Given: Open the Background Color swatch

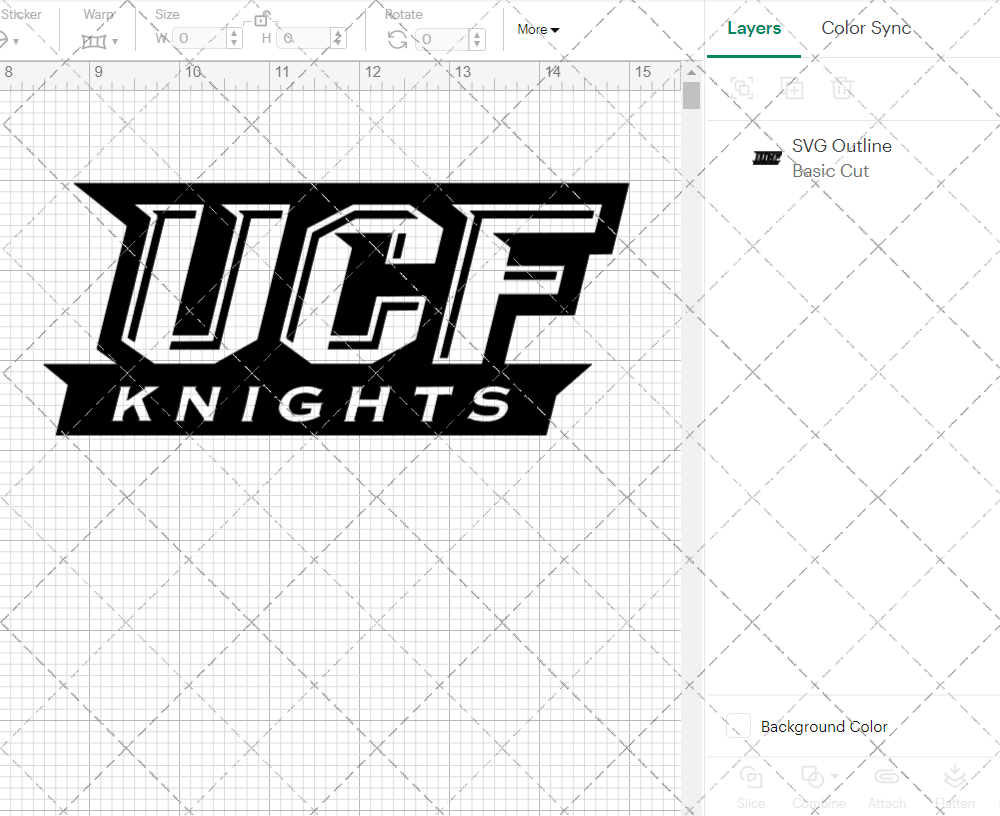Looking at the screenshot, I should pyautogui.click(x=738, y=726).
